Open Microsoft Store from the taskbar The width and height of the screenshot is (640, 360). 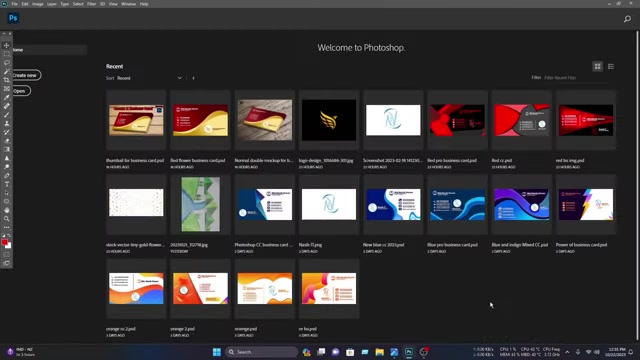(x=350, y=352)
